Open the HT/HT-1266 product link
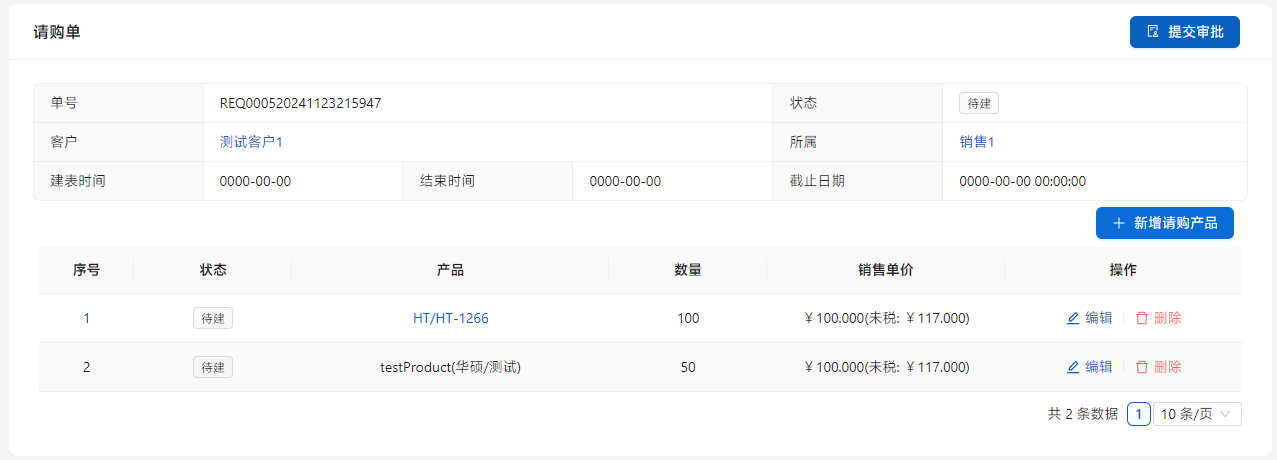1277x460 pixels. click(x=450, y=318)
